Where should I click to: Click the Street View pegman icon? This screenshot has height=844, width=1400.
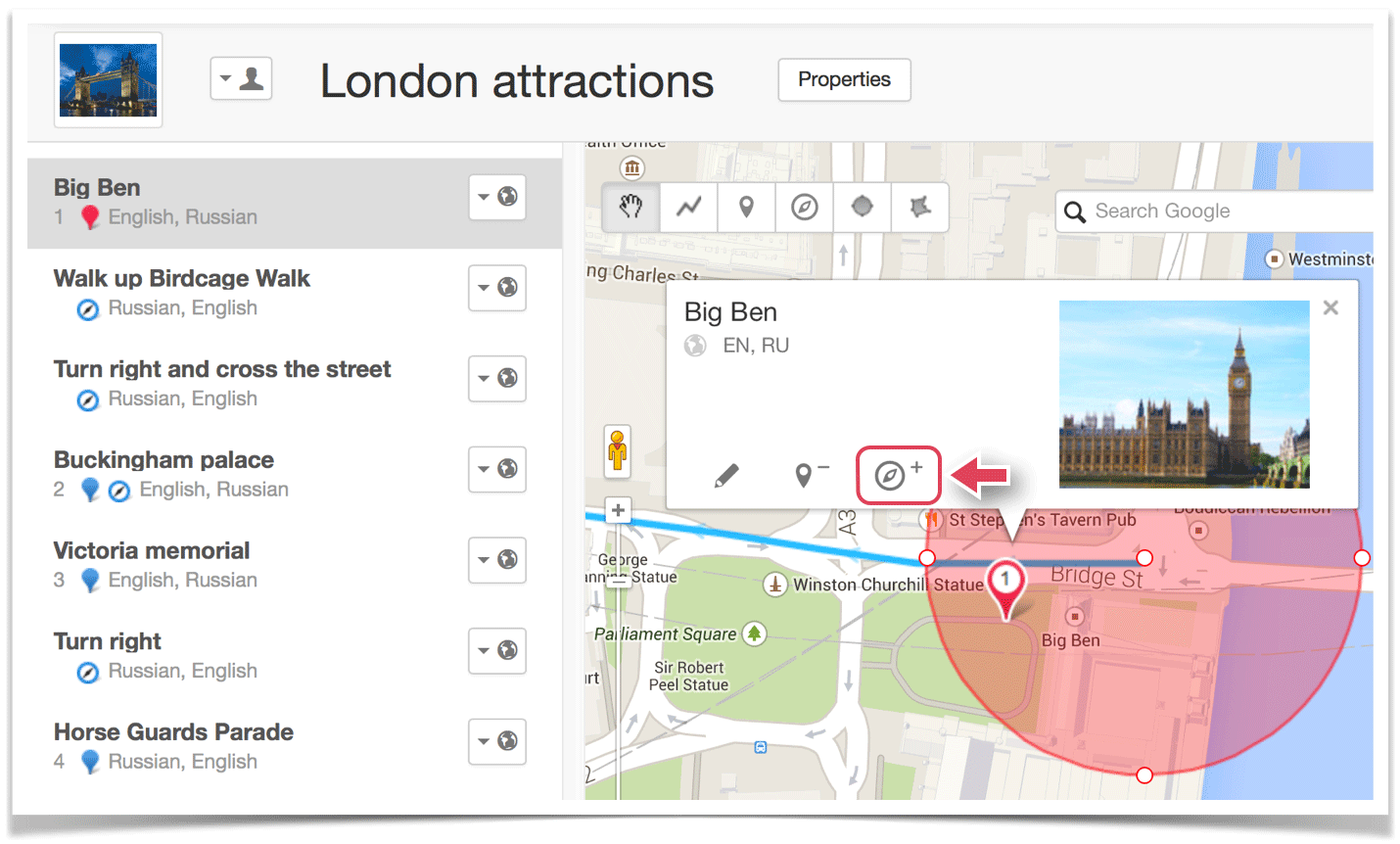tap(617, 451)
